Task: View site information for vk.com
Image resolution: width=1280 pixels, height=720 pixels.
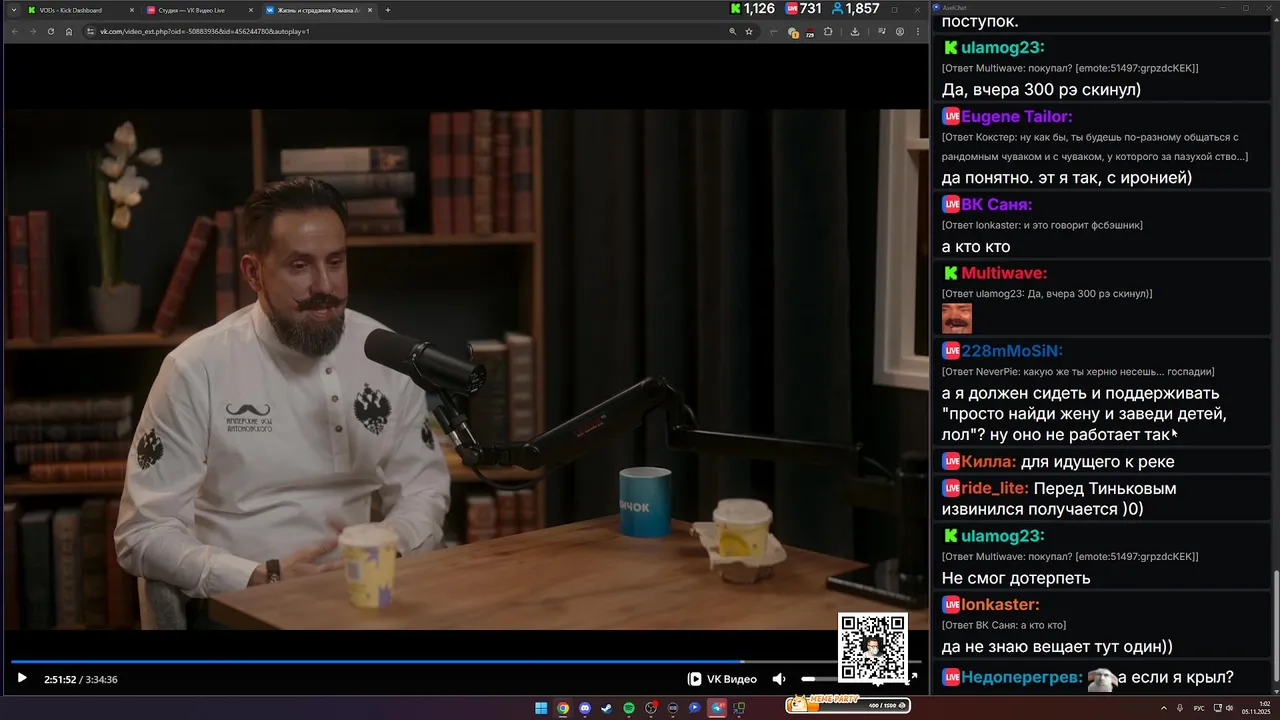Action: [x=91, y=31]
